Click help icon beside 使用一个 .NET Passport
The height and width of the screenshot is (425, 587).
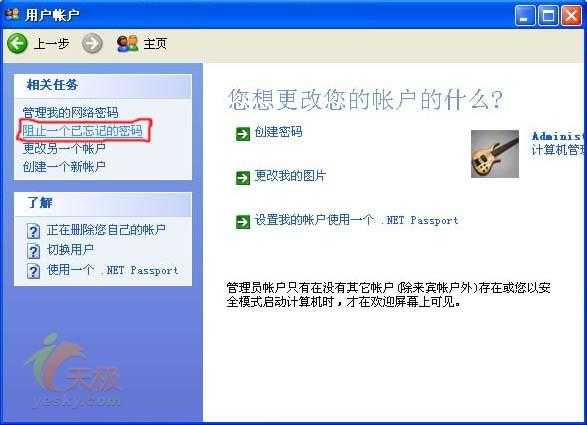tap(33, 271)
